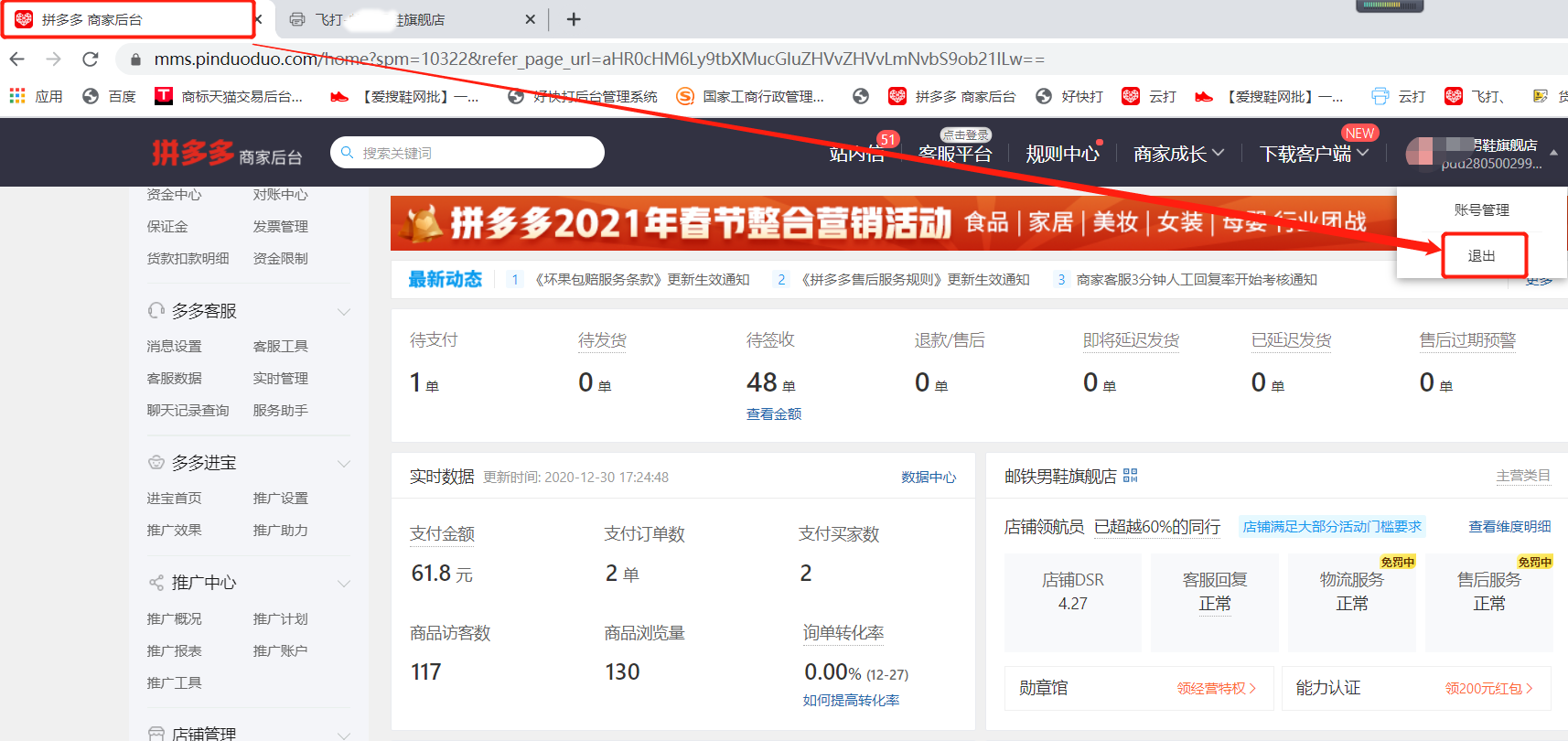The width and height of the screenshot is (1568, 741).
Task: Click 查看金额 under 待签收
Action: pyautogui.click(x=773, y=414)
